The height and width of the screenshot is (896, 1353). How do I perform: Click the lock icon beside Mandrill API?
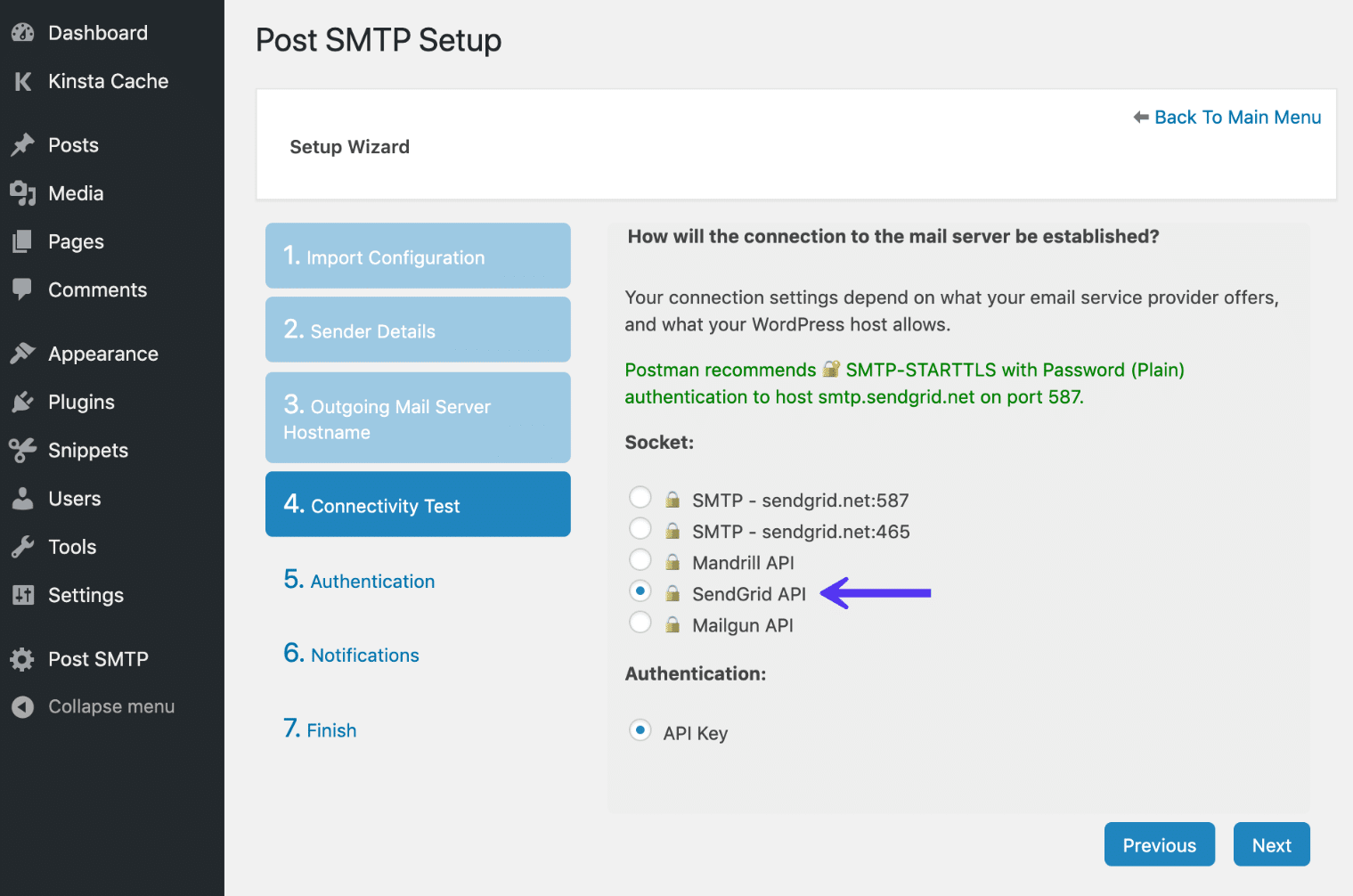(x=673, y=562)
